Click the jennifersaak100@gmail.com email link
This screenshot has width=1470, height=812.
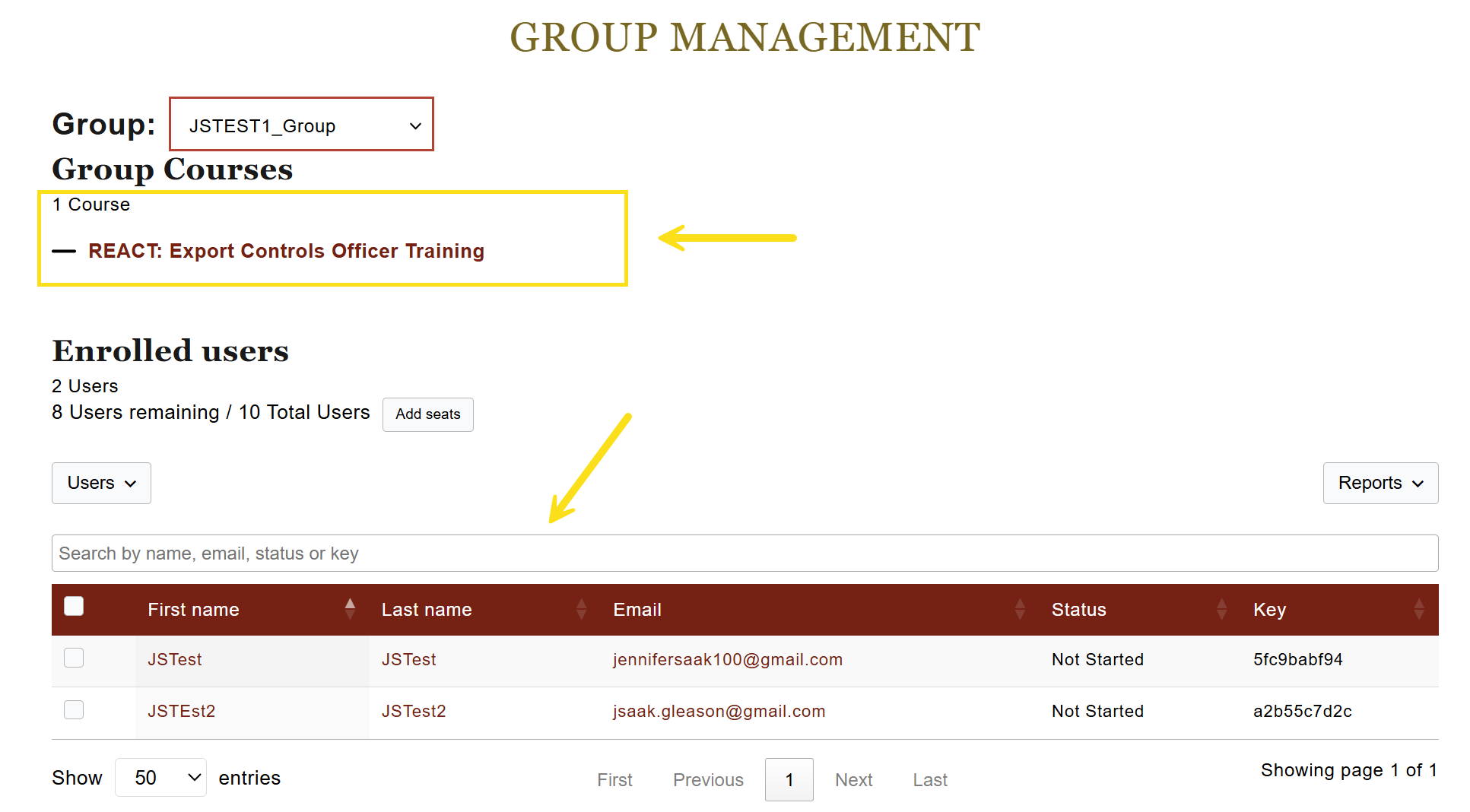pos(727,659)
